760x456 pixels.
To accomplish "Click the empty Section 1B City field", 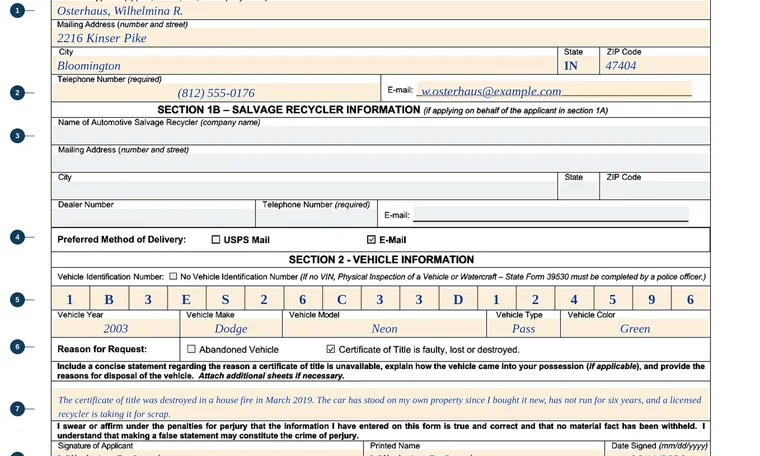I will pos(304,190).
